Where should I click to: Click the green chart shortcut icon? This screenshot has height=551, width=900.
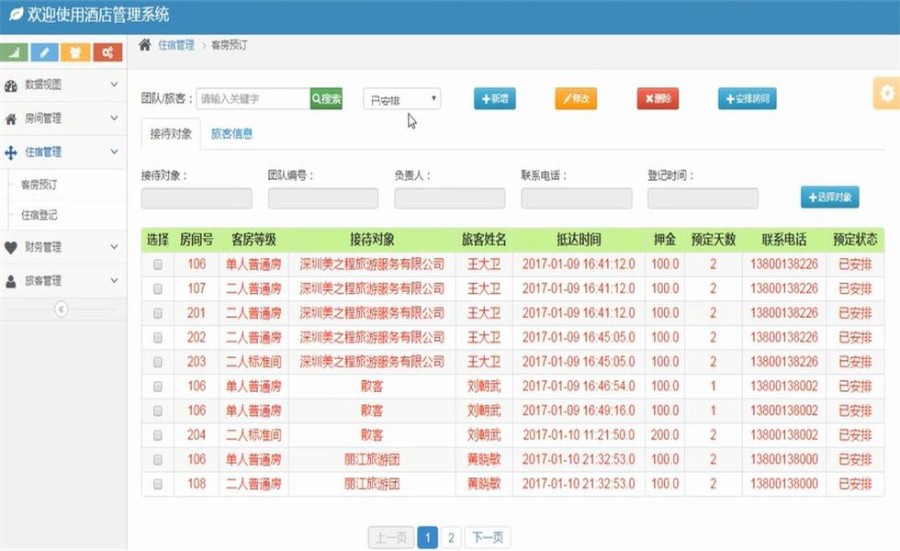(x=14, y=52)
